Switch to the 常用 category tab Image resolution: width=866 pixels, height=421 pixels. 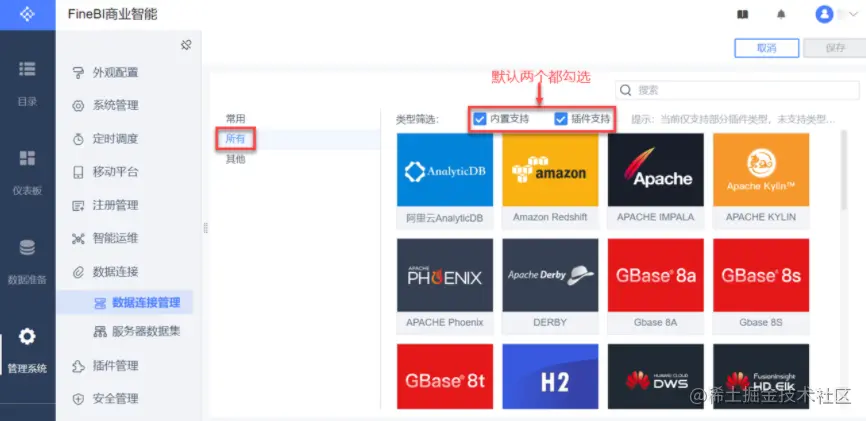235,118
